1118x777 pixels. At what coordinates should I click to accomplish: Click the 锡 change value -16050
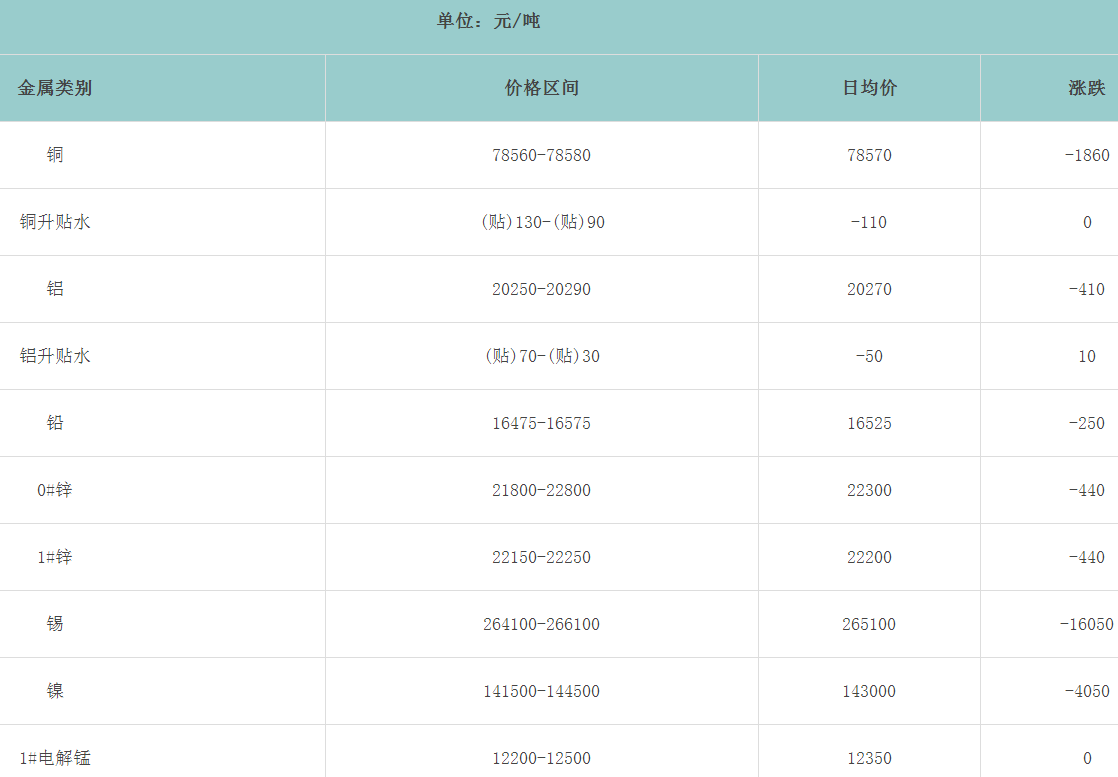[x=1086, y=625]
